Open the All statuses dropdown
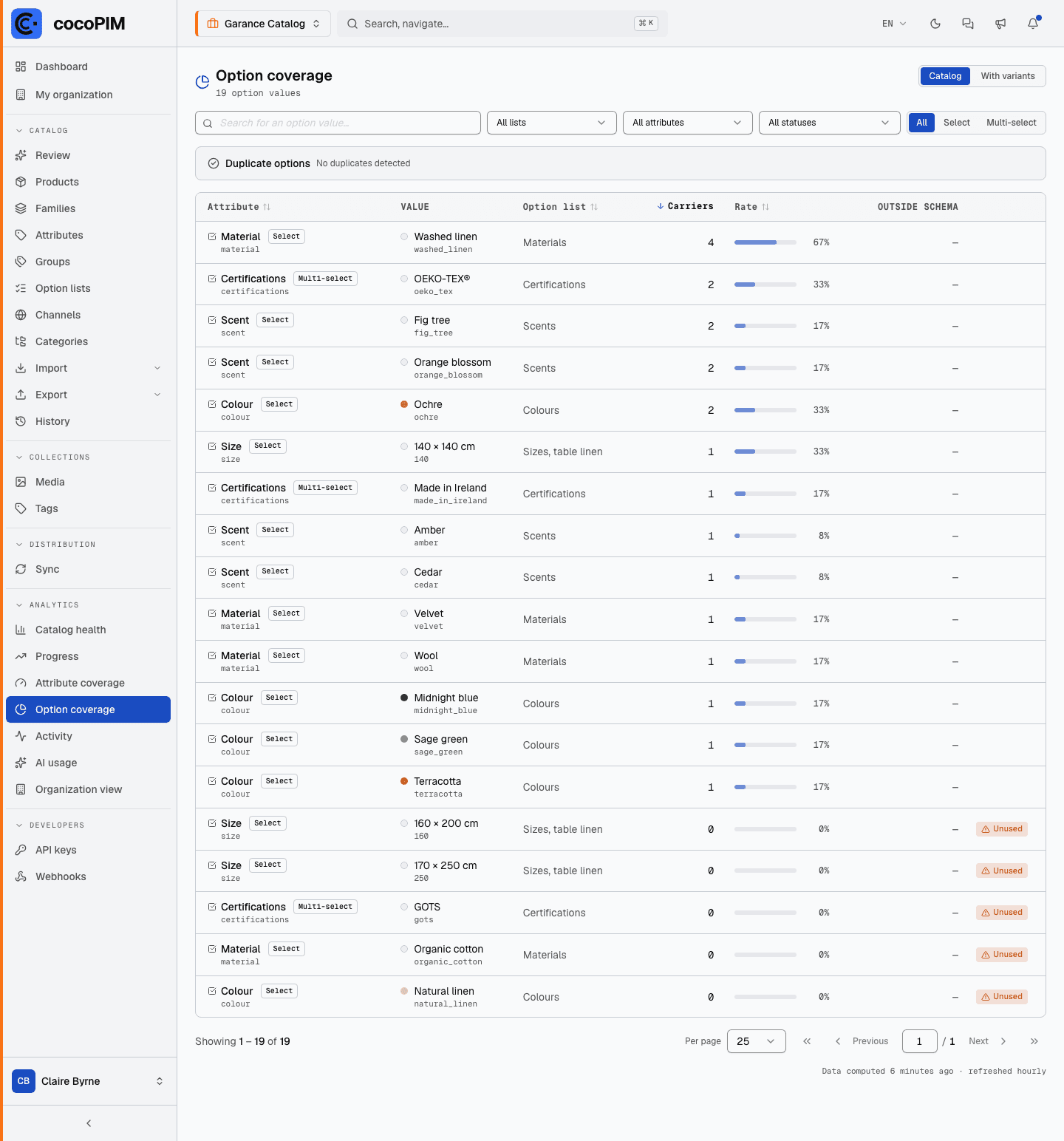Viewport: 1064px width, 1141px height. coord(830,123)
